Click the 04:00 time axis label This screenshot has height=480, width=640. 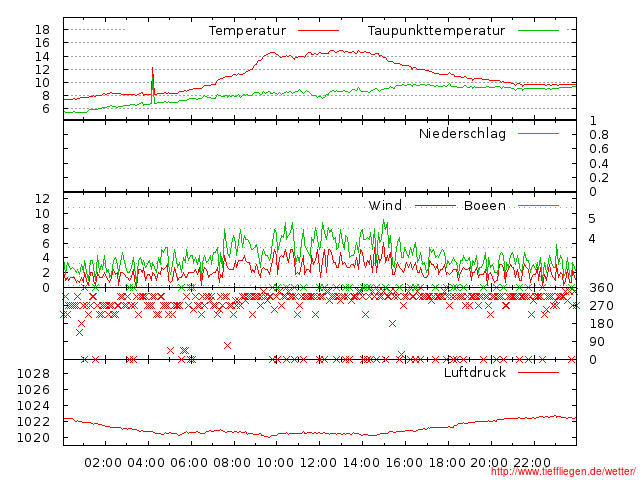coord(146,463)
